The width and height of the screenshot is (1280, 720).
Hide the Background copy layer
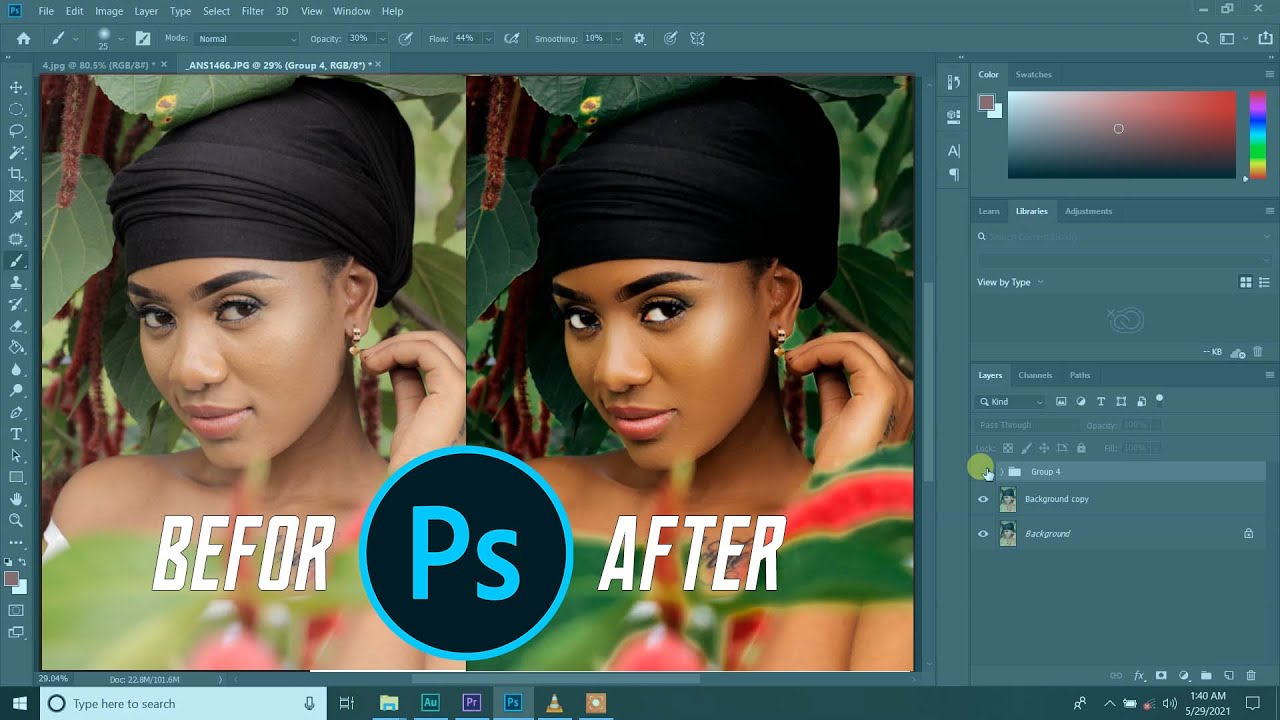click(983, 499)
